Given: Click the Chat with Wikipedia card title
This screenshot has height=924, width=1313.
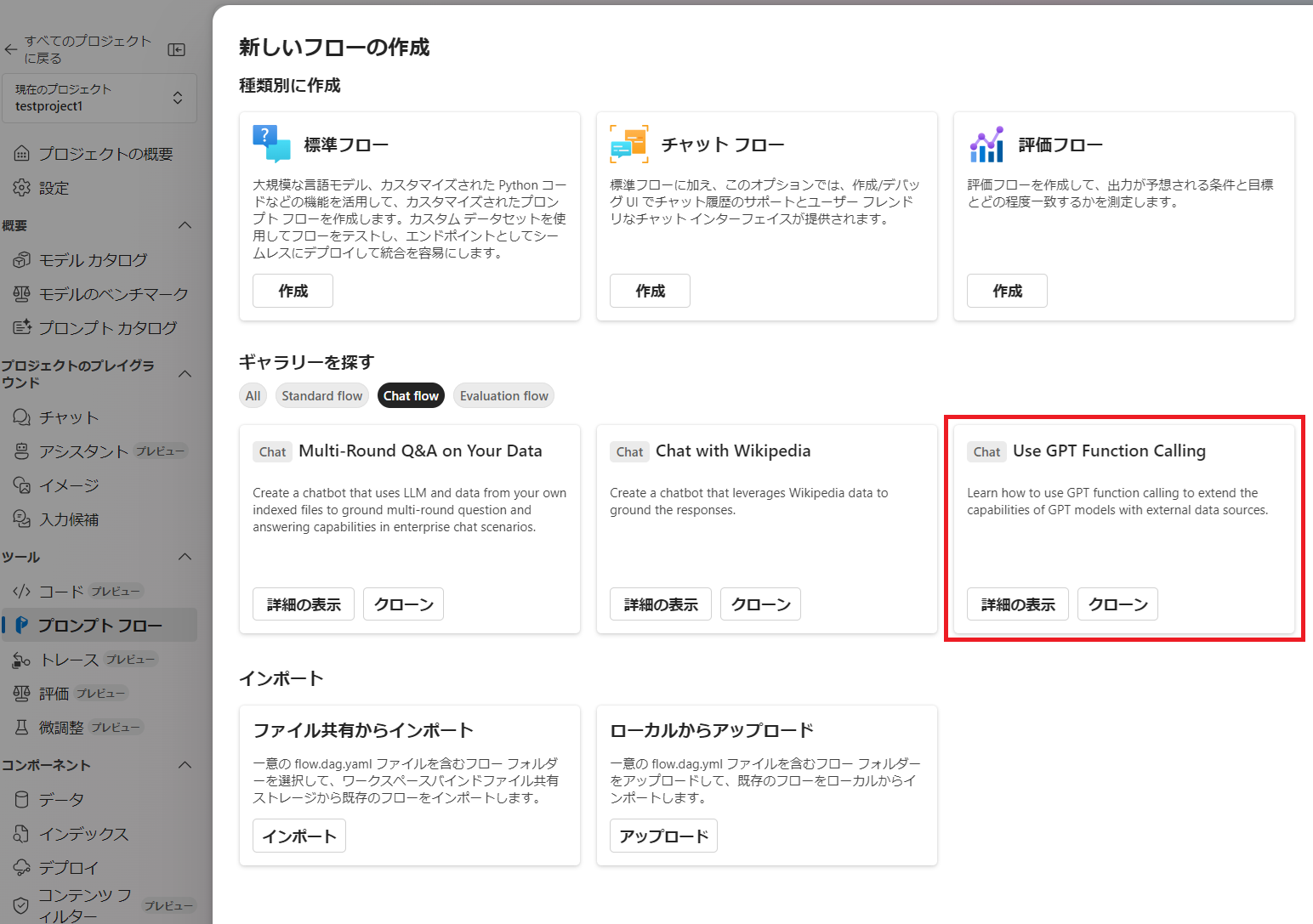Looking at the screenshot, I should [733, 451].
